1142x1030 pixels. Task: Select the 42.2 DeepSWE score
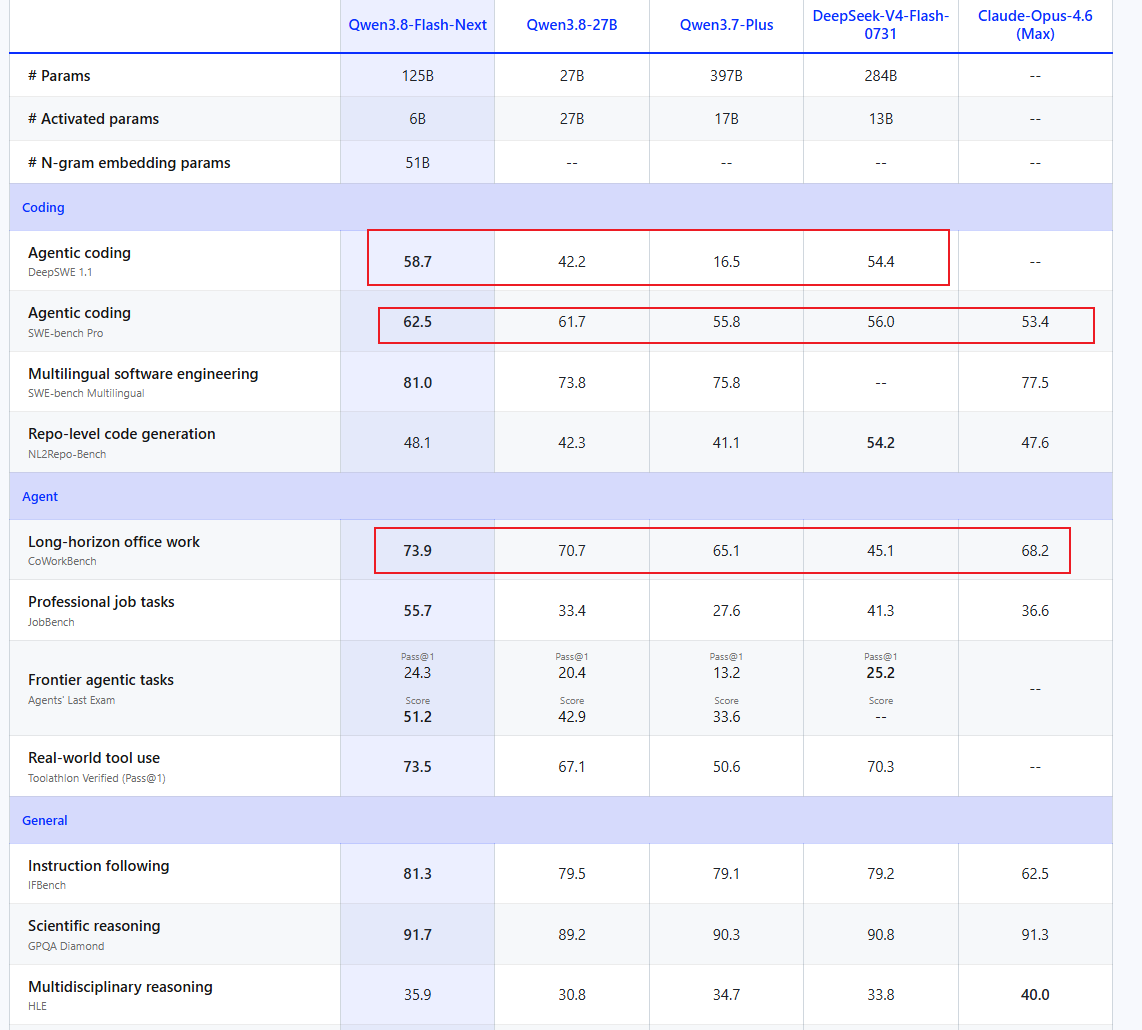(572, 262)
